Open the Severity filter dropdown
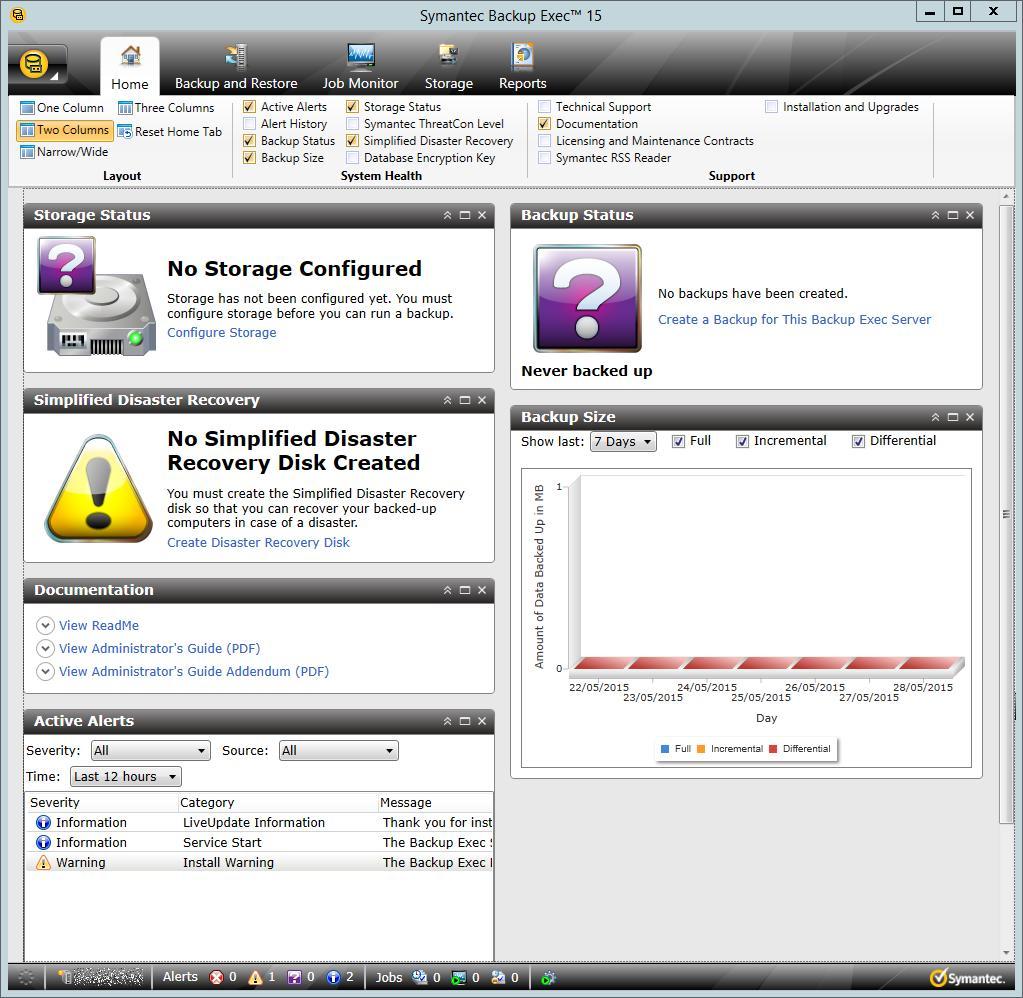Image resolution: width=1023 pixels, height=998 pixels. (151, 750)
